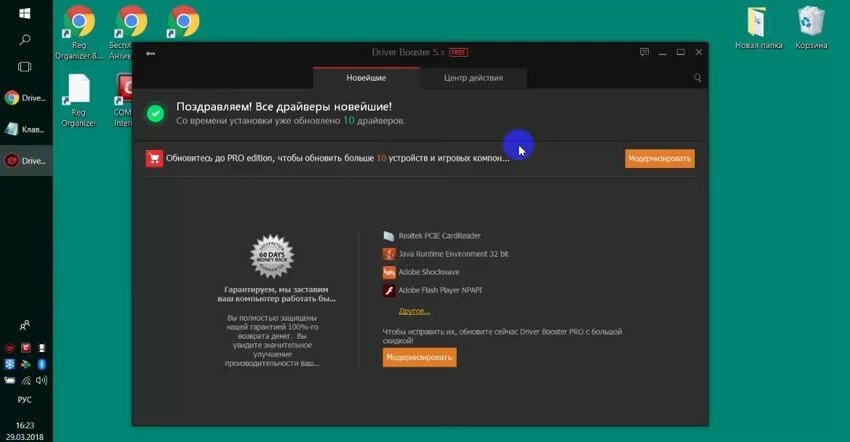850x442 pixels.
Task: Click the РУС language indicator
Action: coord(25,400)
